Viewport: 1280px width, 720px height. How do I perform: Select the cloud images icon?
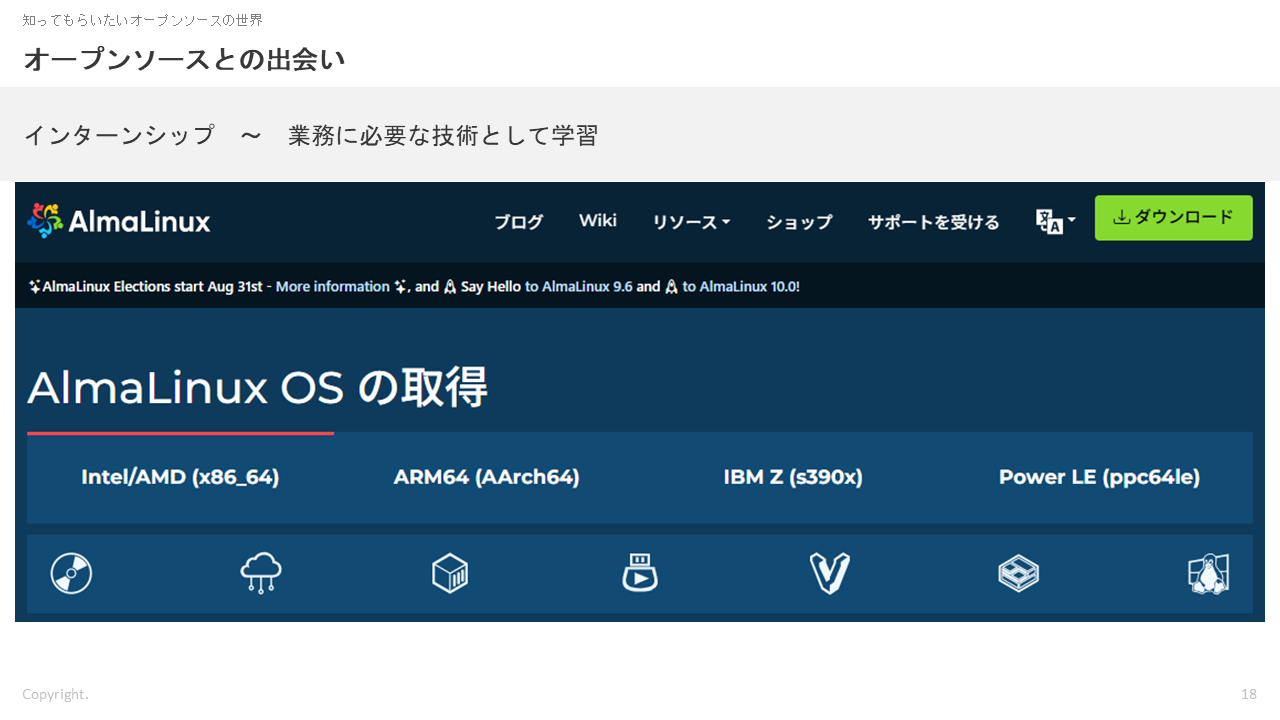point(261,574)
